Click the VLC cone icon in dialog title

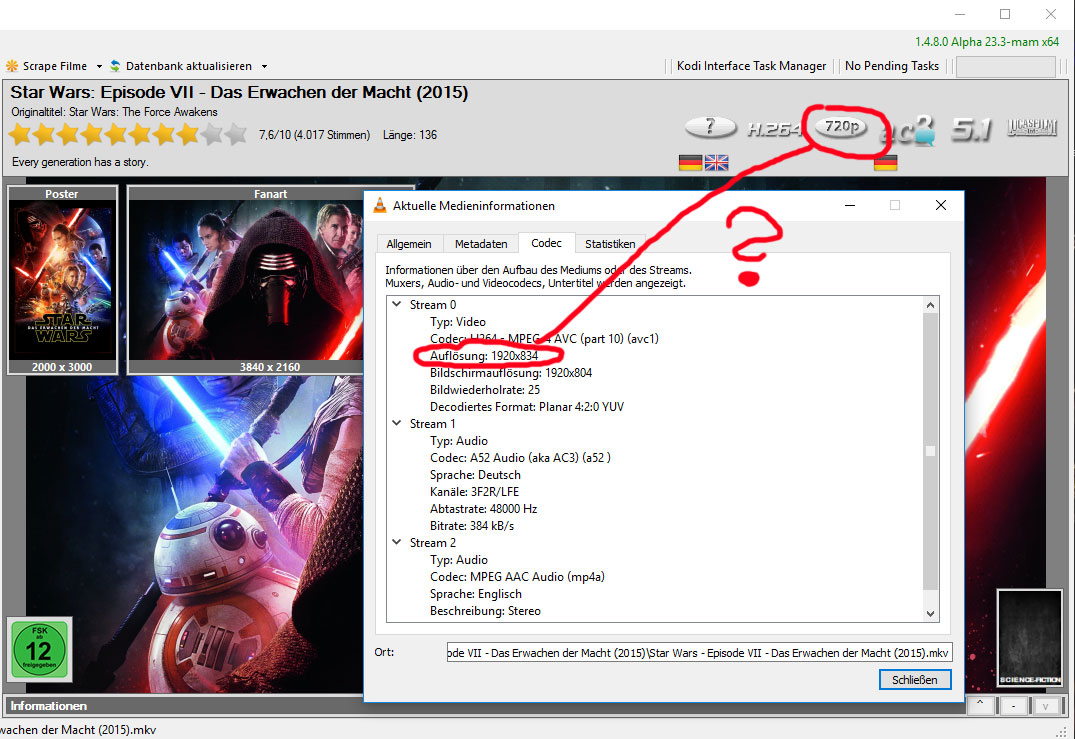(379, 205)
